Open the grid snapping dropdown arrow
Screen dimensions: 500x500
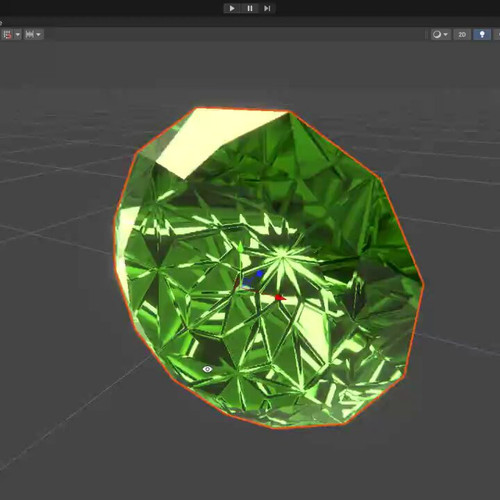(18, 34)
